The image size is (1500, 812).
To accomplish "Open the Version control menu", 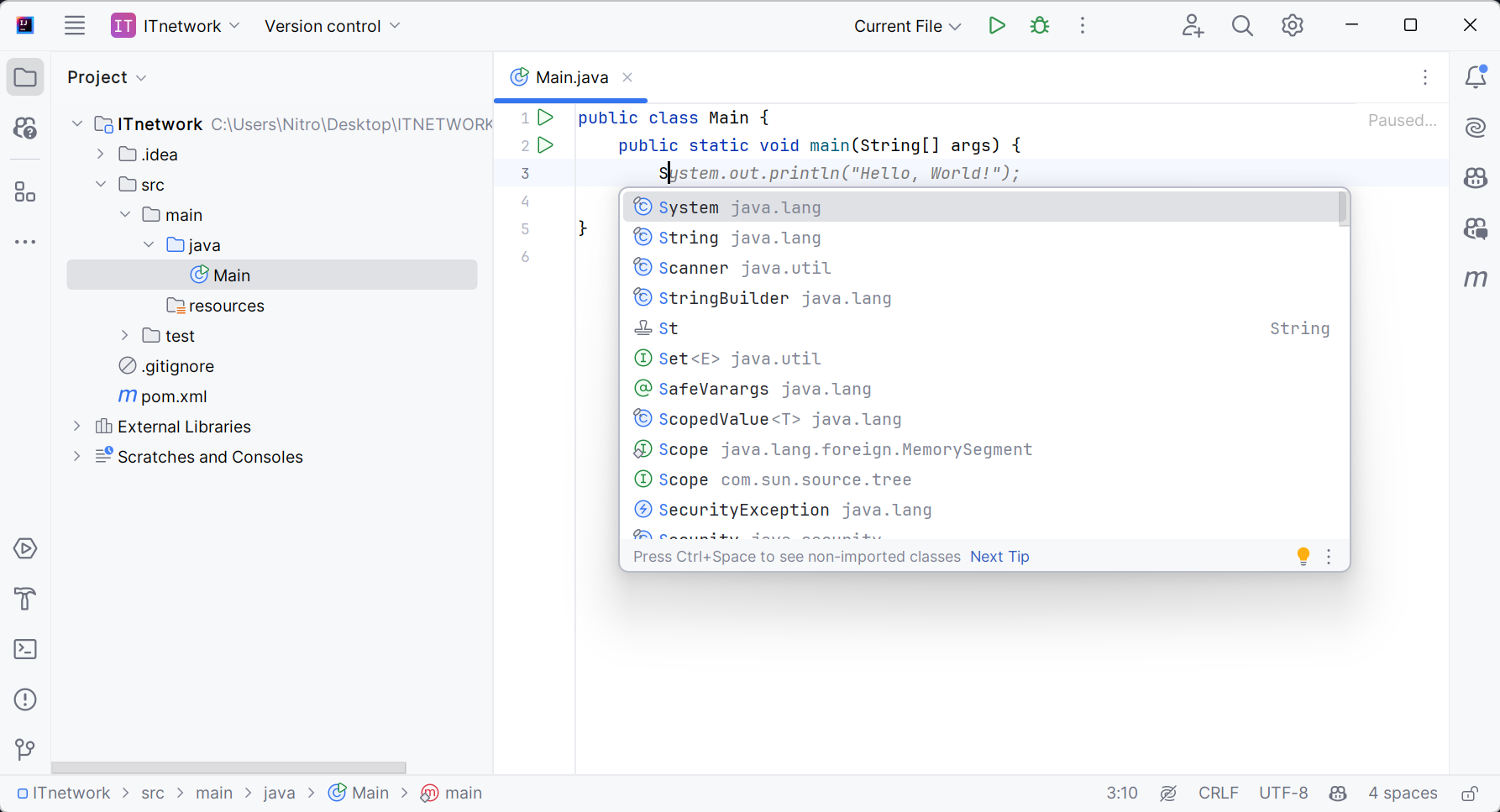I will 332,26.
